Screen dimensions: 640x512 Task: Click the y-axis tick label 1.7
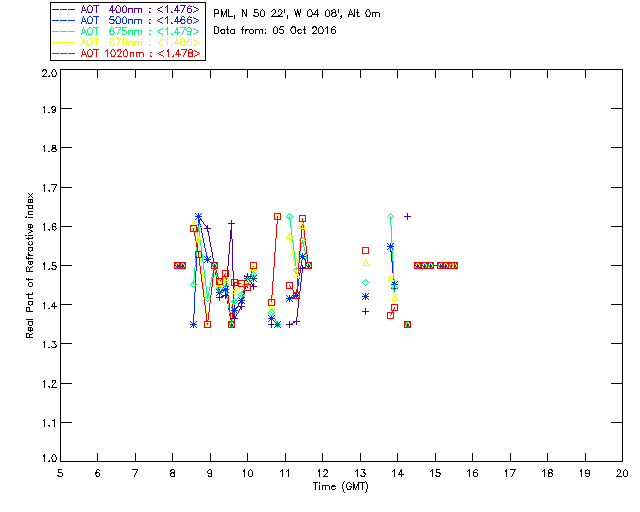[49, 188]
